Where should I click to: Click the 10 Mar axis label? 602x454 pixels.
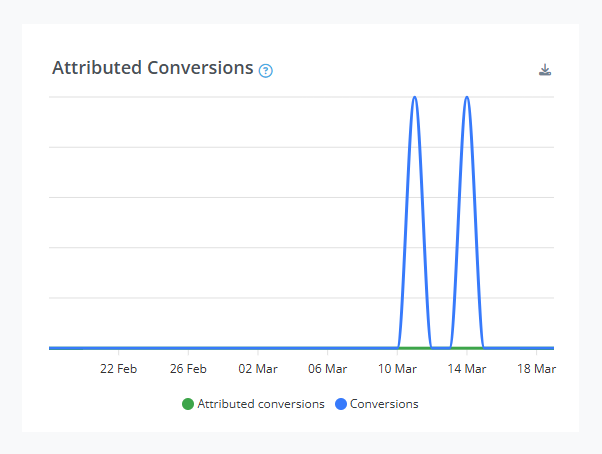click(397, 369)
